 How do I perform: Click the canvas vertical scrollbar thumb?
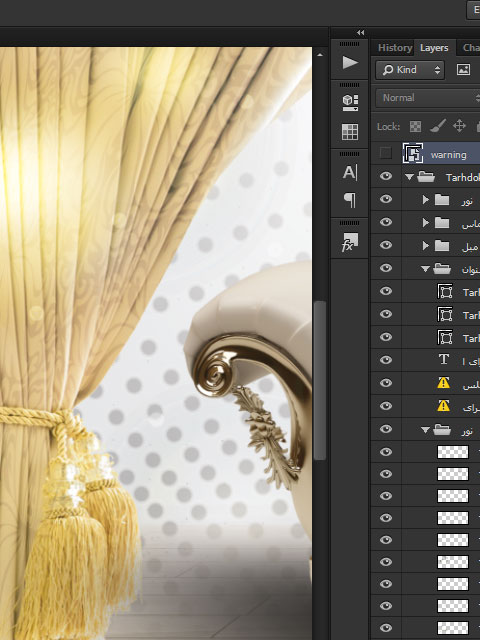320,380
